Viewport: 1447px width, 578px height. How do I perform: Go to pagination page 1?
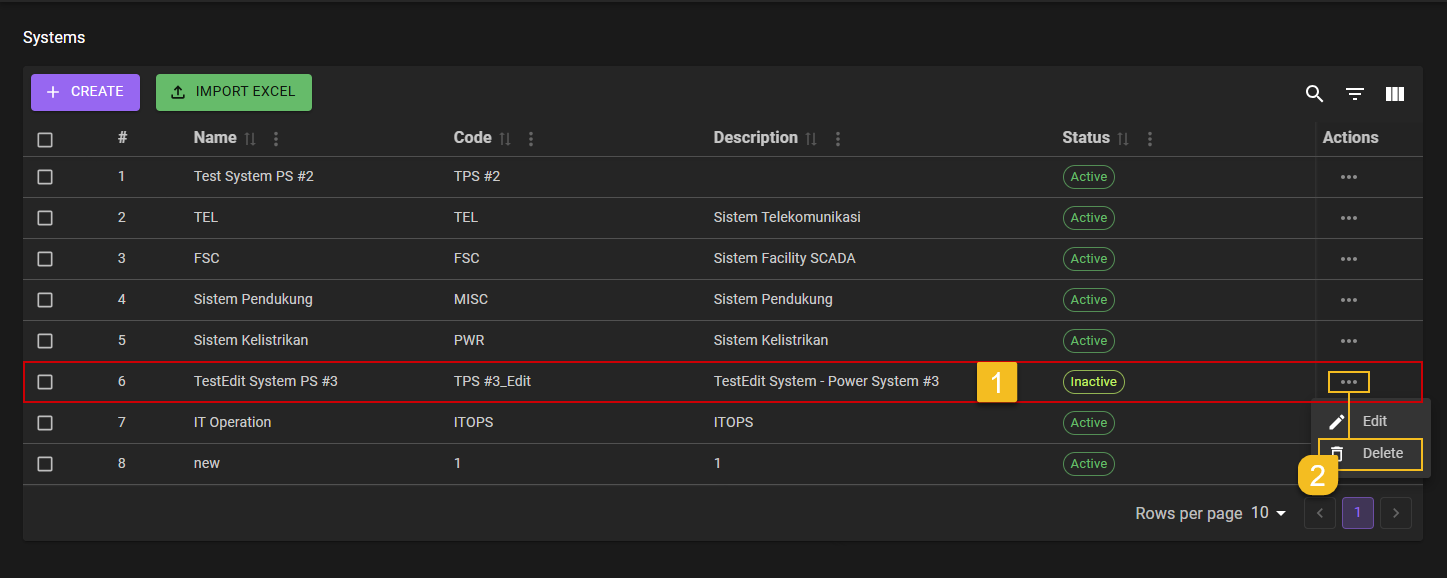pos(1357,513)
